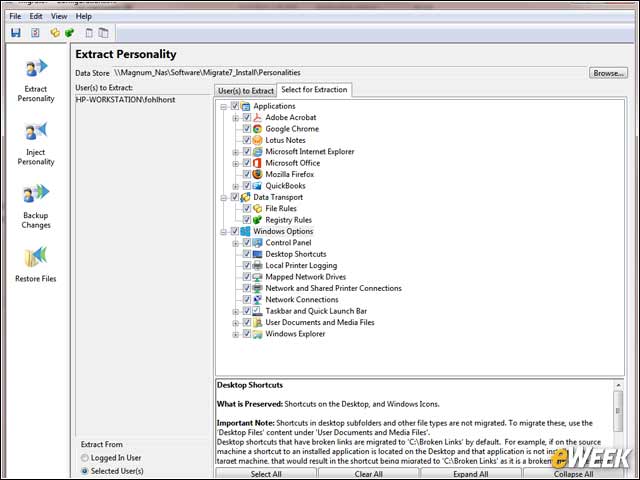Click the Clear All button

369,474
